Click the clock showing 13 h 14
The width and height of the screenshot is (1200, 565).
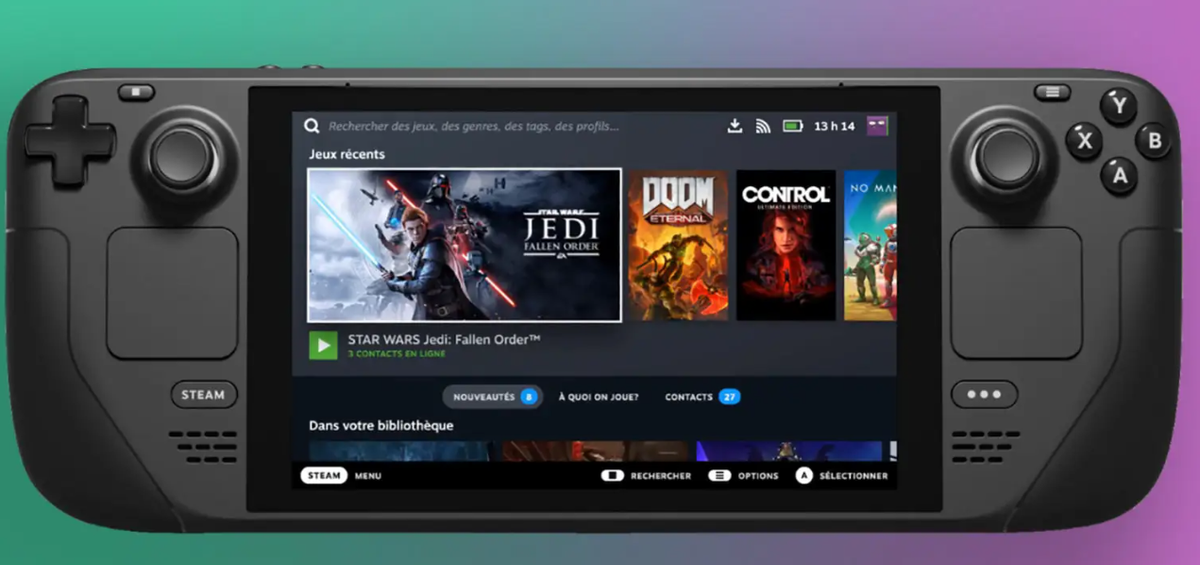pos(834,126)
